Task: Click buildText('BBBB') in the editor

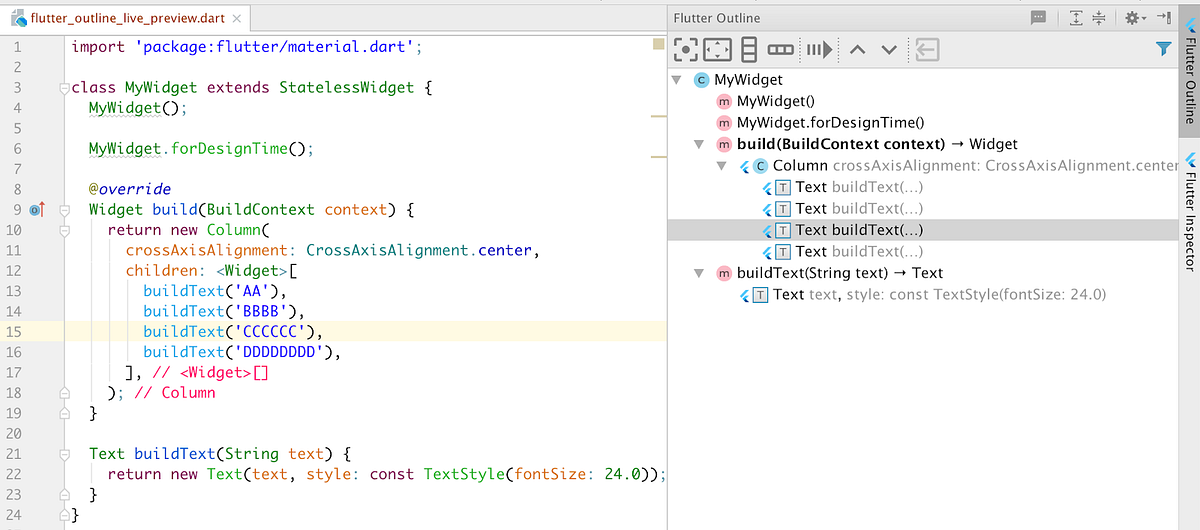Action: [220, 311]
